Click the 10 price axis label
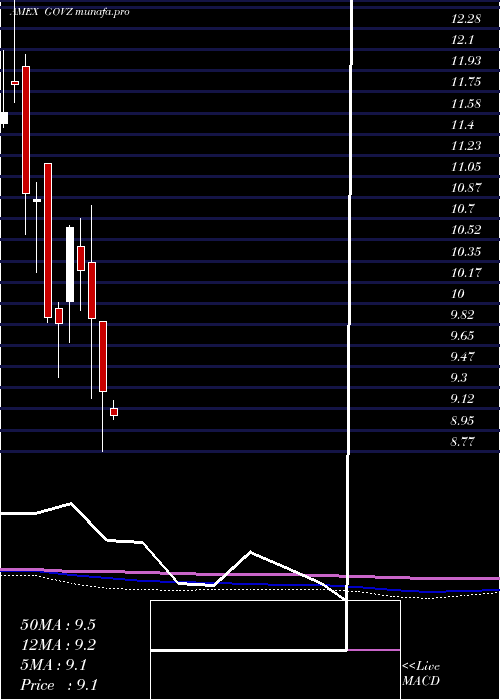500x700 pixels. 458,293
